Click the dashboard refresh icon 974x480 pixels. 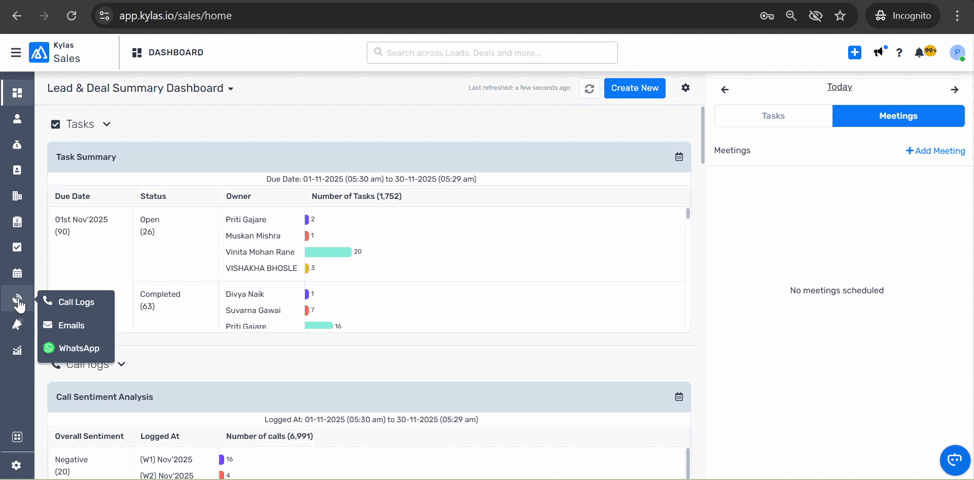(589, 88)
